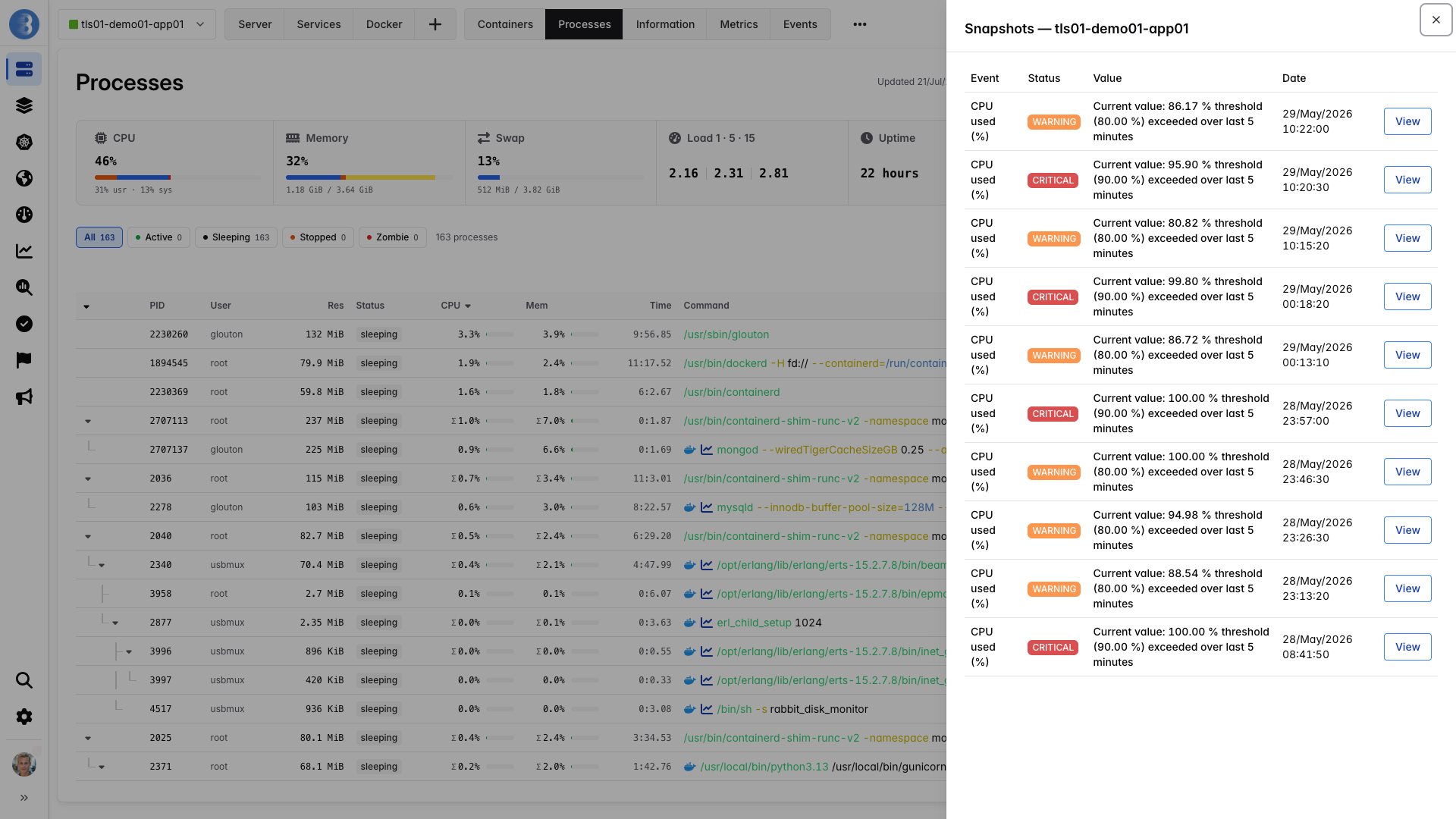Viewport: 1456px width, 819px height.
Task: Open the checkmark status sidebar icon
Action: (24, 324)
